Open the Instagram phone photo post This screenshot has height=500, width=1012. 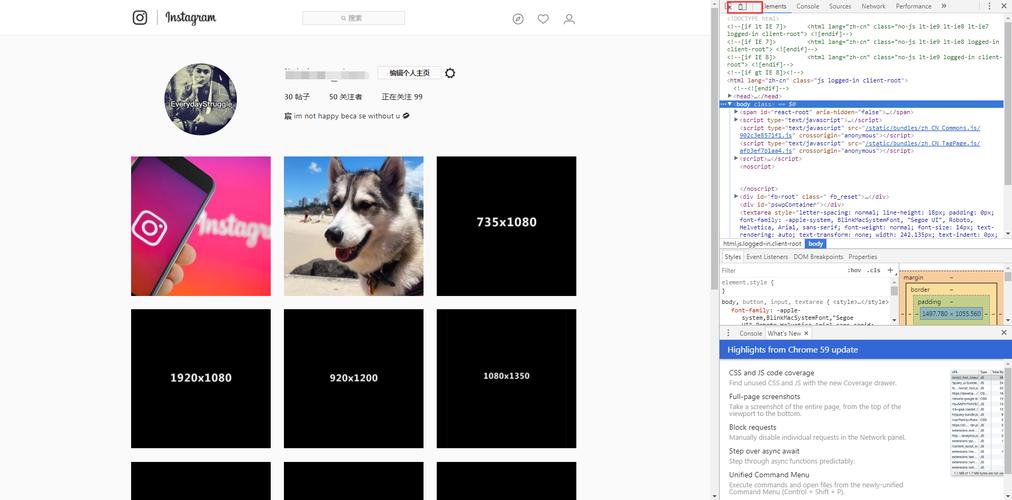[201, 226]
